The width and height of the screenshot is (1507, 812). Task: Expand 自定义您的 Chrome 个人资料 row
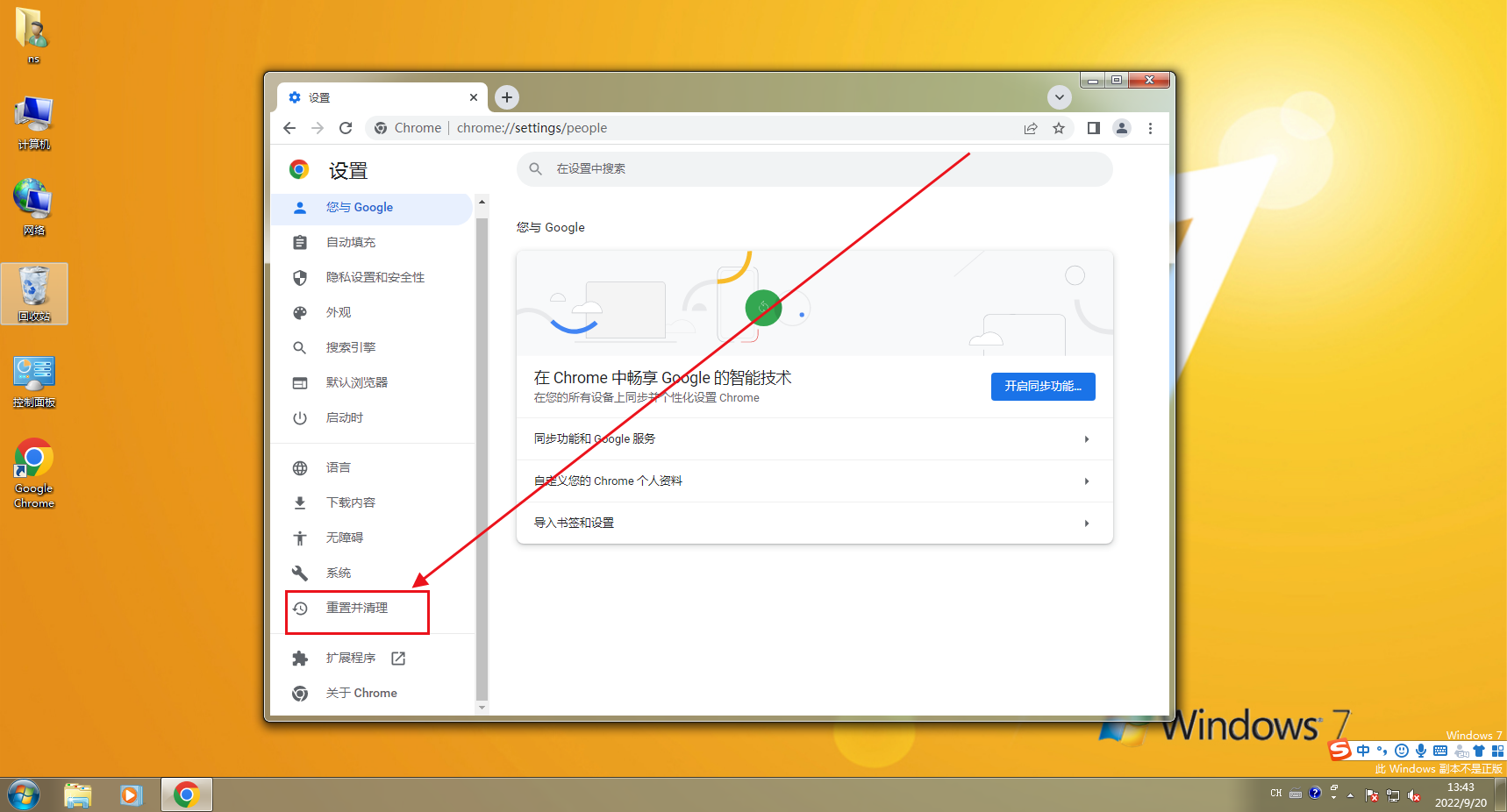click(815, 481)
